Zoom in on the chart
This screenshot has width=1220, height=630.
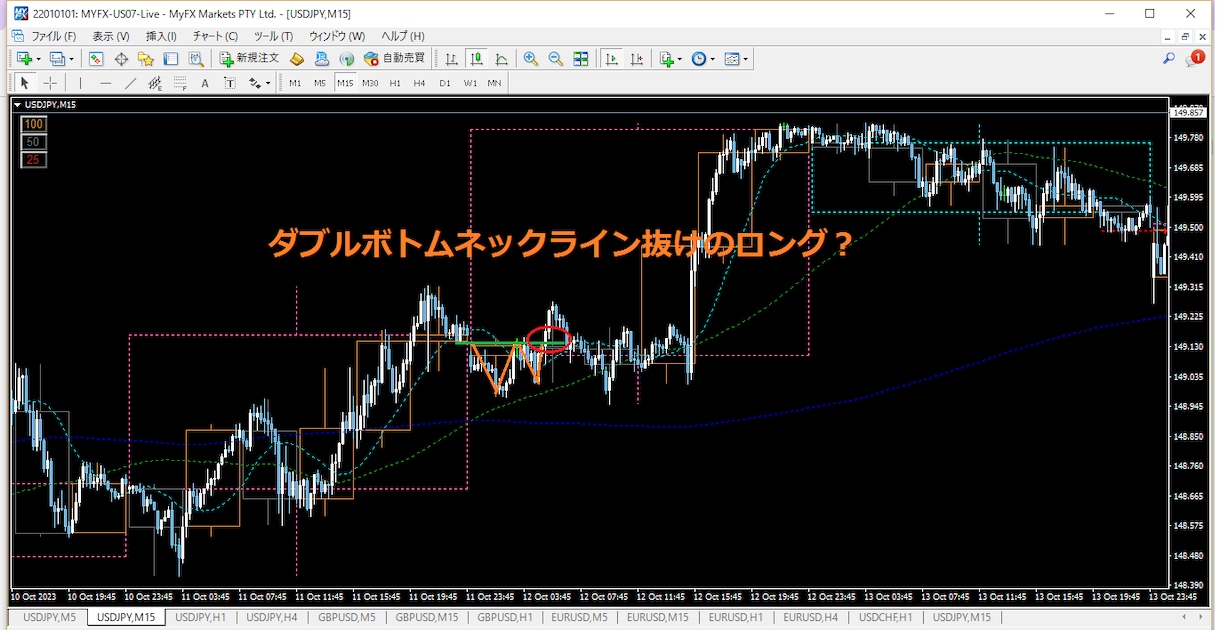(x=531, y=59)
